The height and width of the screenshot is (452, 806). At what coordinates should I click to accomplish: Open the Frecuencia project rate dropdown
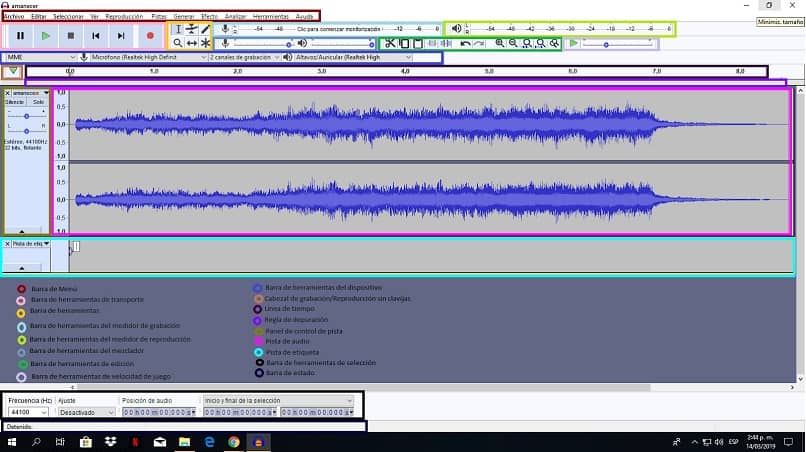[x=29, y=412]
